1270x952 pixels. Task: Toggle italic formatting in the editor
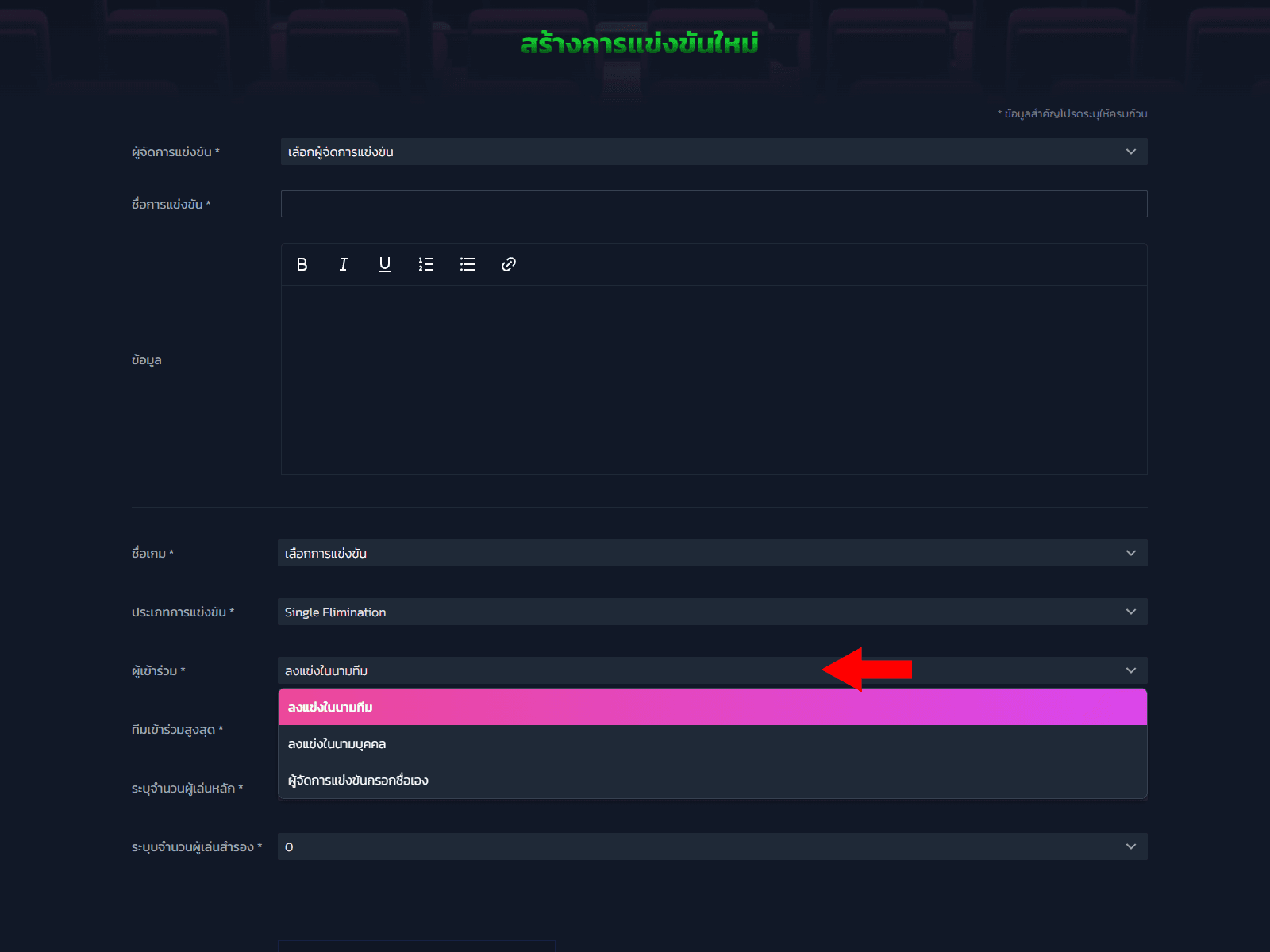click(x=343, y=264)
